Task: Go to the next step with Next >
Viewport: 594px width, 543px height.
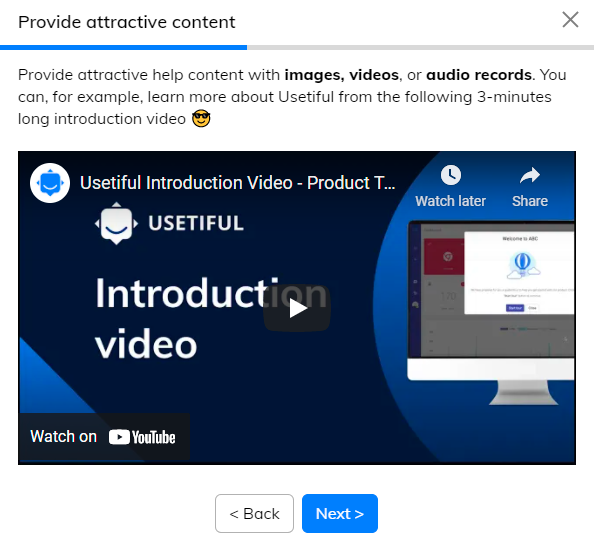Action: click(x=340, y=513)
